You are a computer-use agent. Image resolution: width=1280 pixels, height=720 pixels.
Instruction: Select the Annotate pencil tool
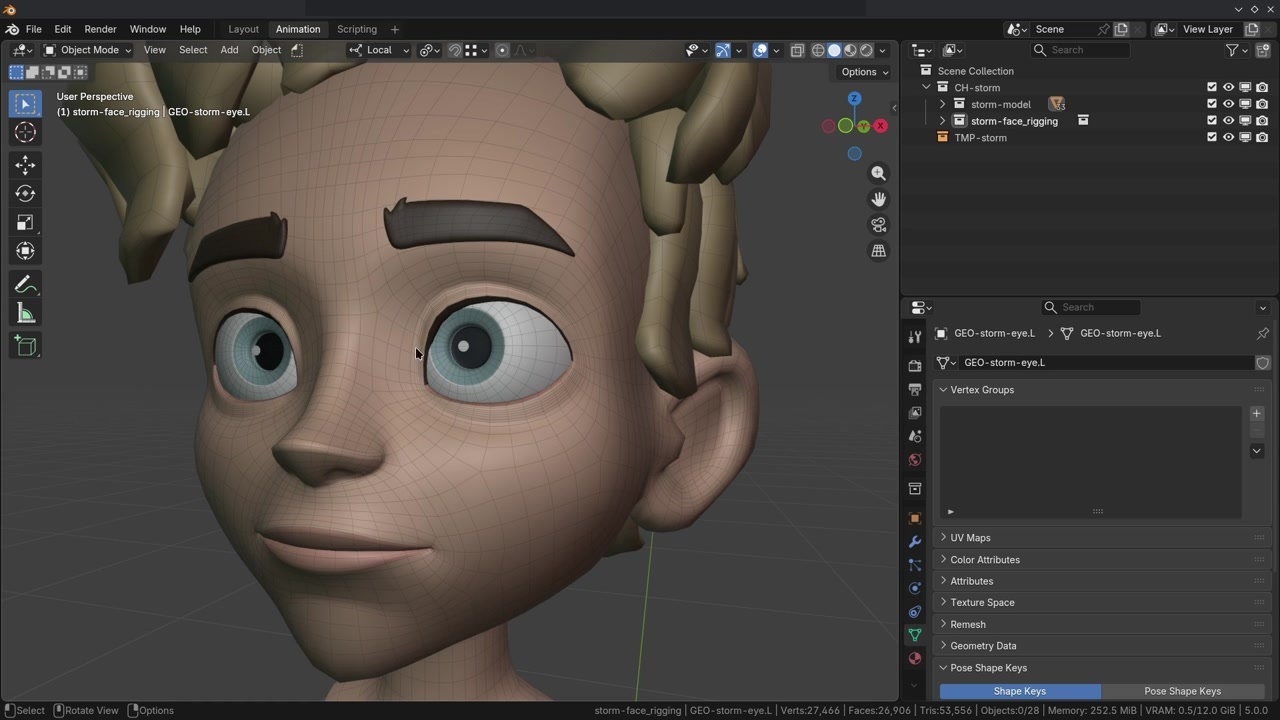click(26, 285)
